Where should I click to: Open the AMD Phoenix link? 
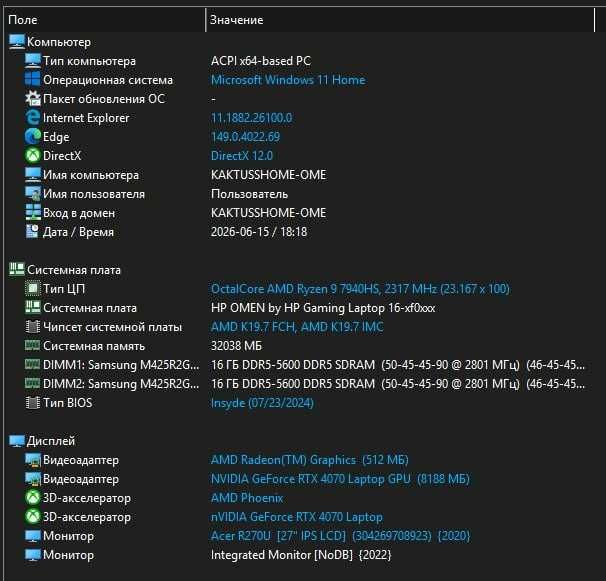coord(247,498)
